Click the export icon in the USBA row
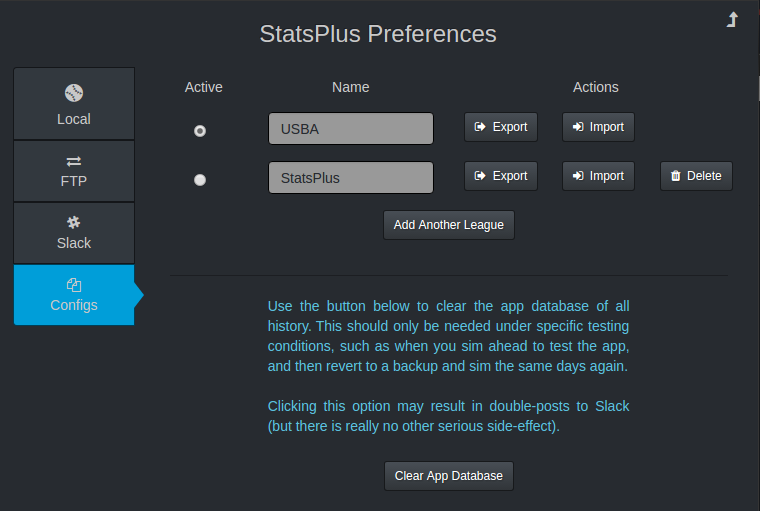This screenshot has height=511, width=760. pos(480,127)
